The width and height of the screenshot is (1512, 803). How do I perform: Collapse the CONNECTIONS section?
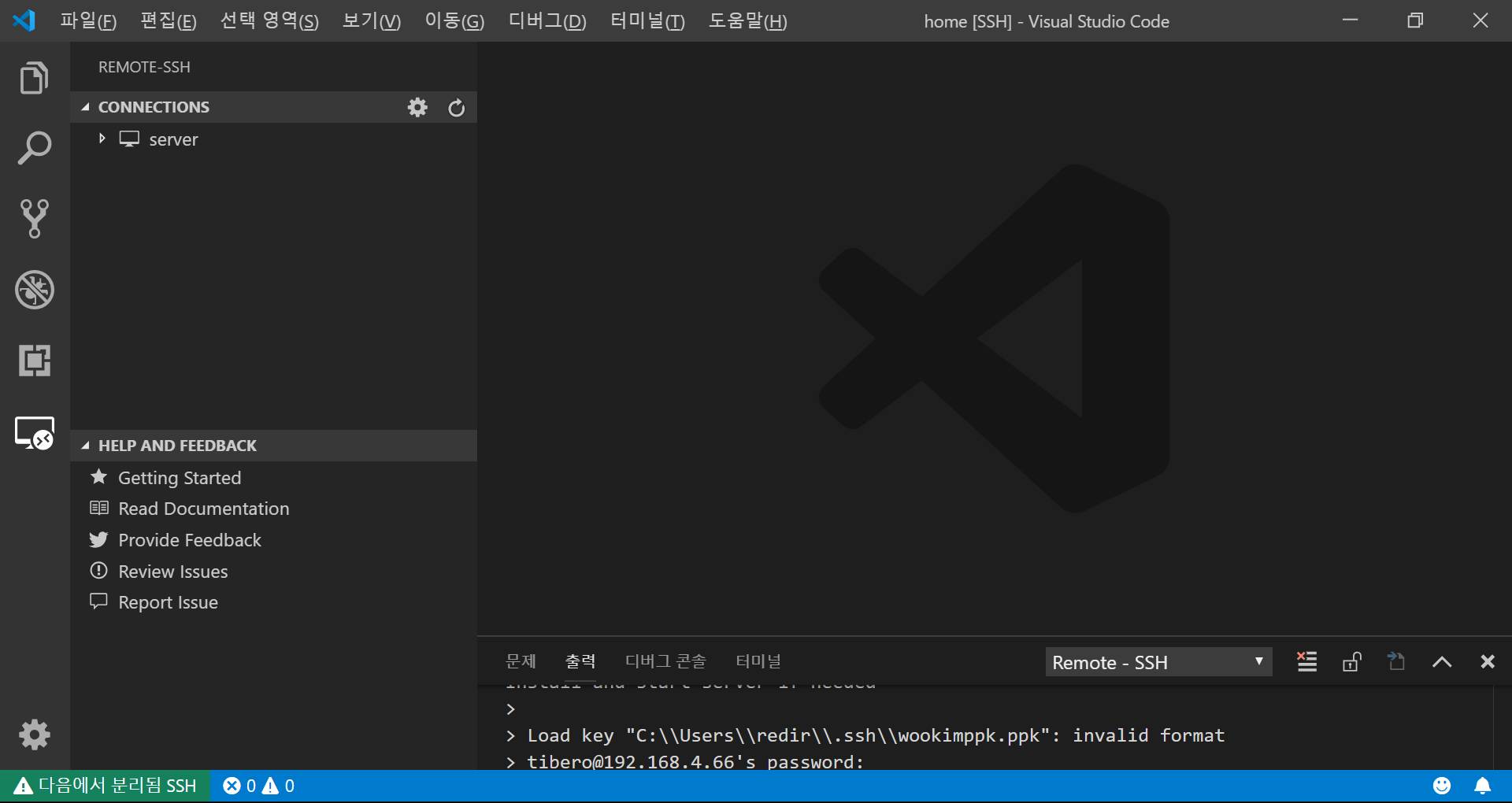click(86, 107)
